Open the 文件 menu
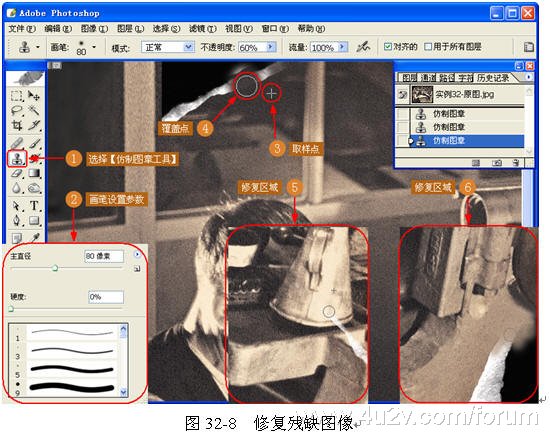Screen dimensions: 550x433 22,29
